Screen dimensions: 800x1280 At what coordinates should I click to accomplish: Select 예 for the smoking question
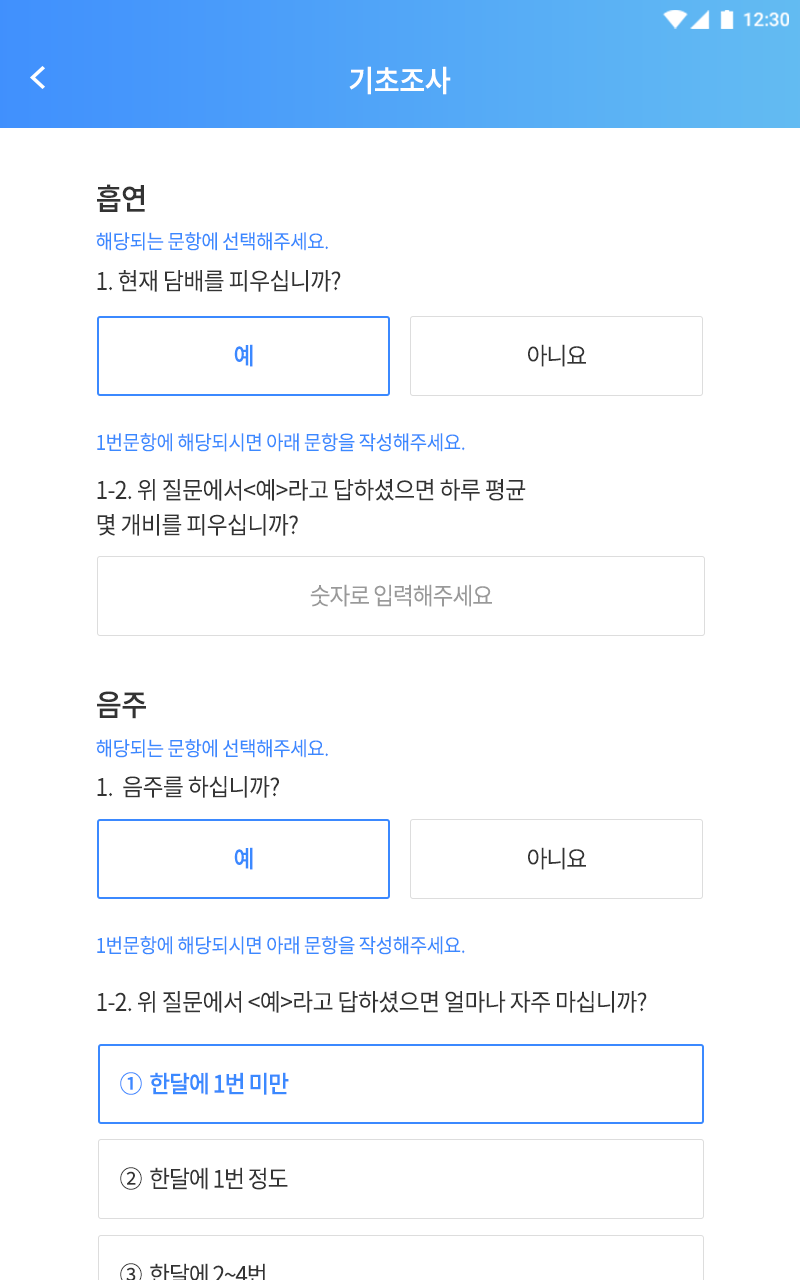coord(243,356)
